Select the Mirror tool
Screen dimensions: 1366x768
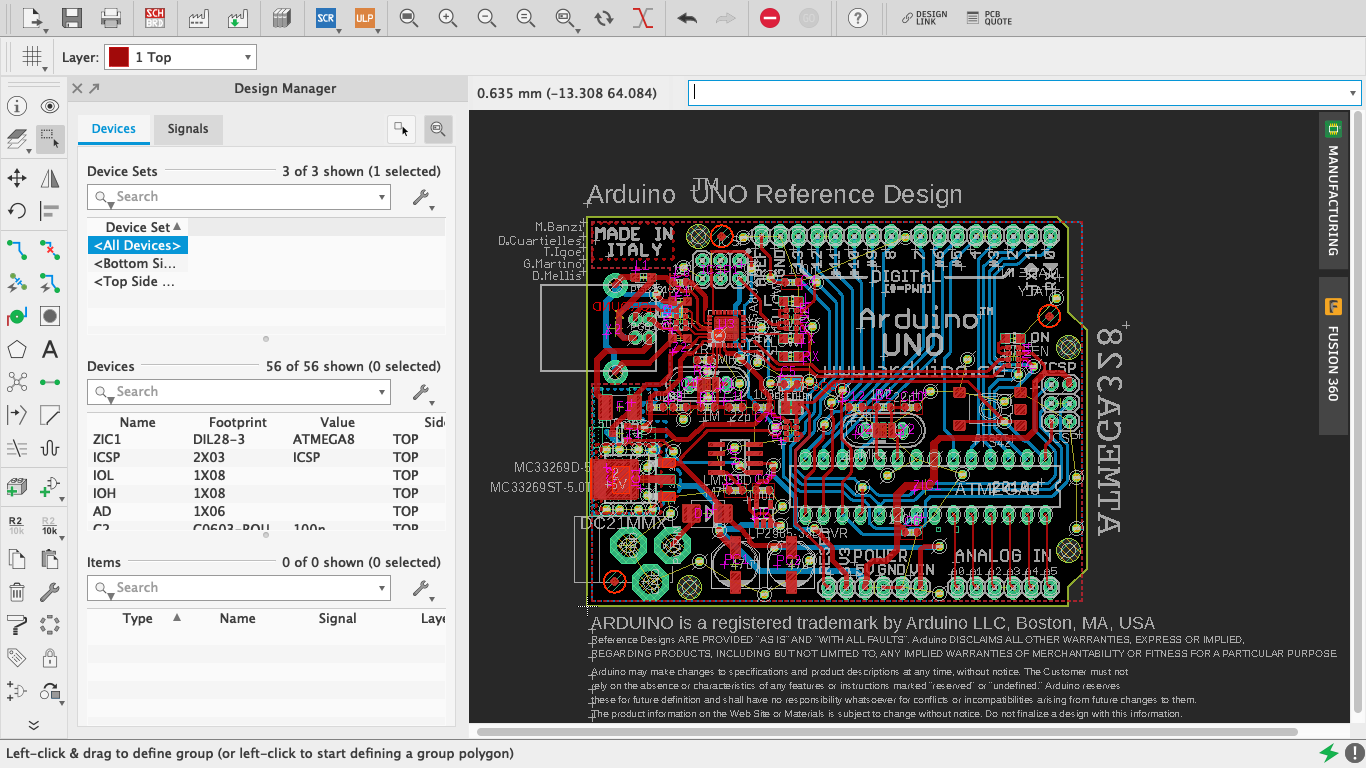[x=50, y=178]
